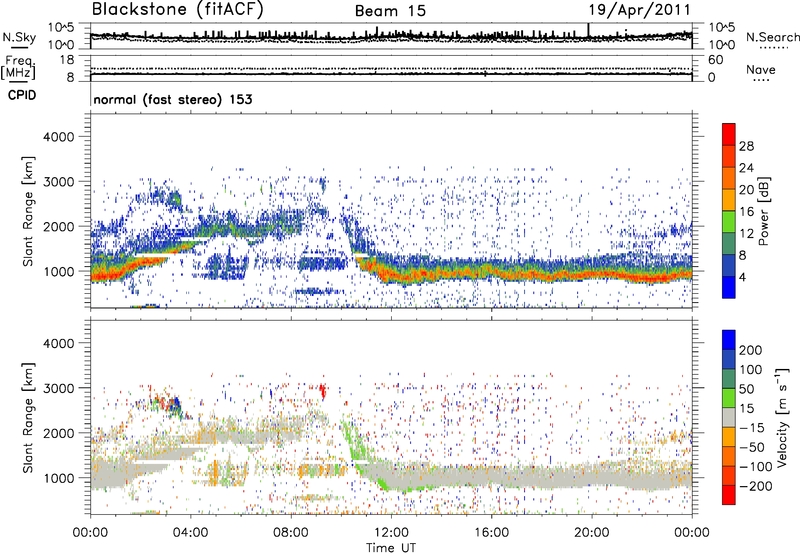Image resolution: width=800 pixels, height=554 pixels.
Task: Click the Power [dB] colorbar label
Action: click(x=763, y=211)
